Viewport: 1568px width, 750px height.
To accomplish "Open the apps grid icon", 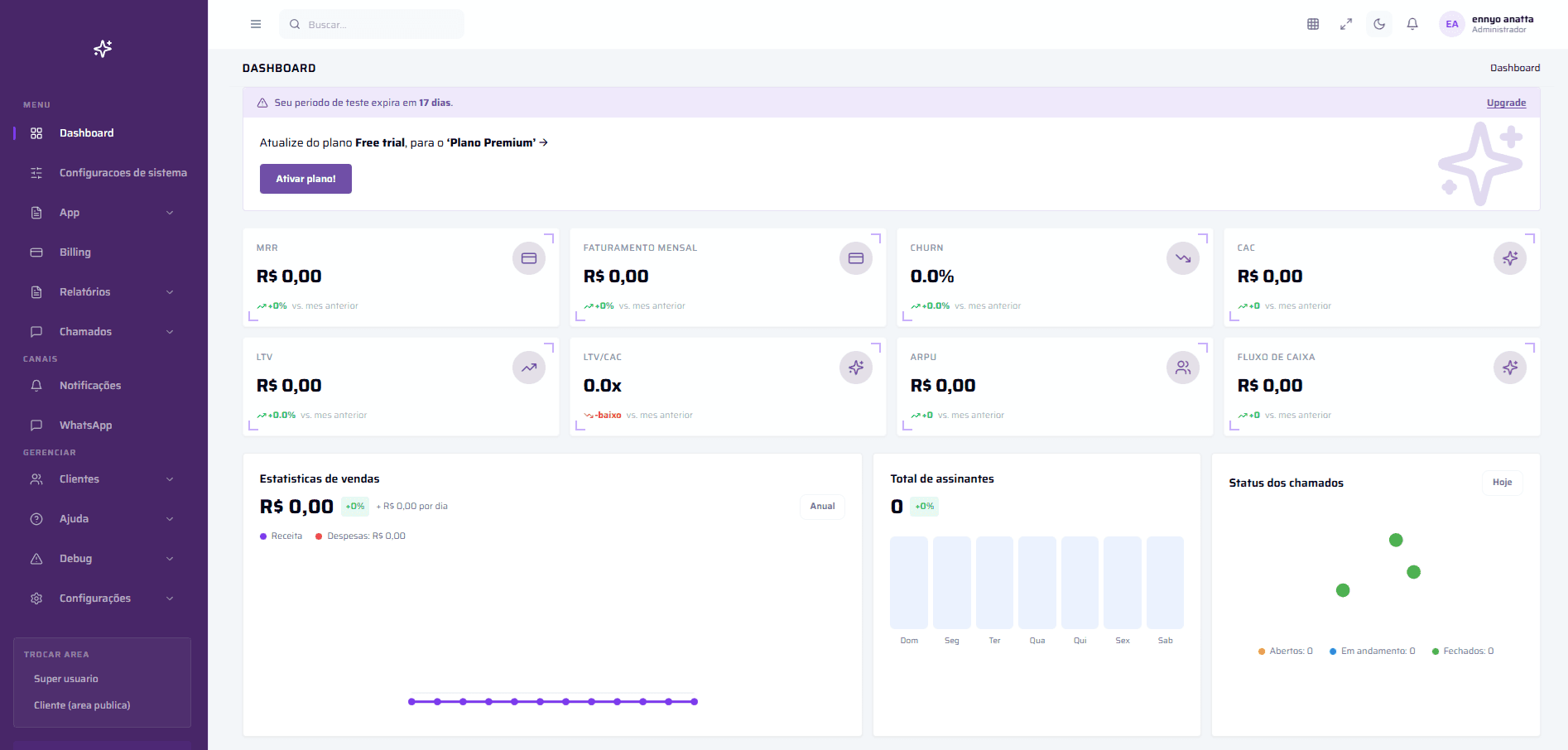I will 1313,24.
